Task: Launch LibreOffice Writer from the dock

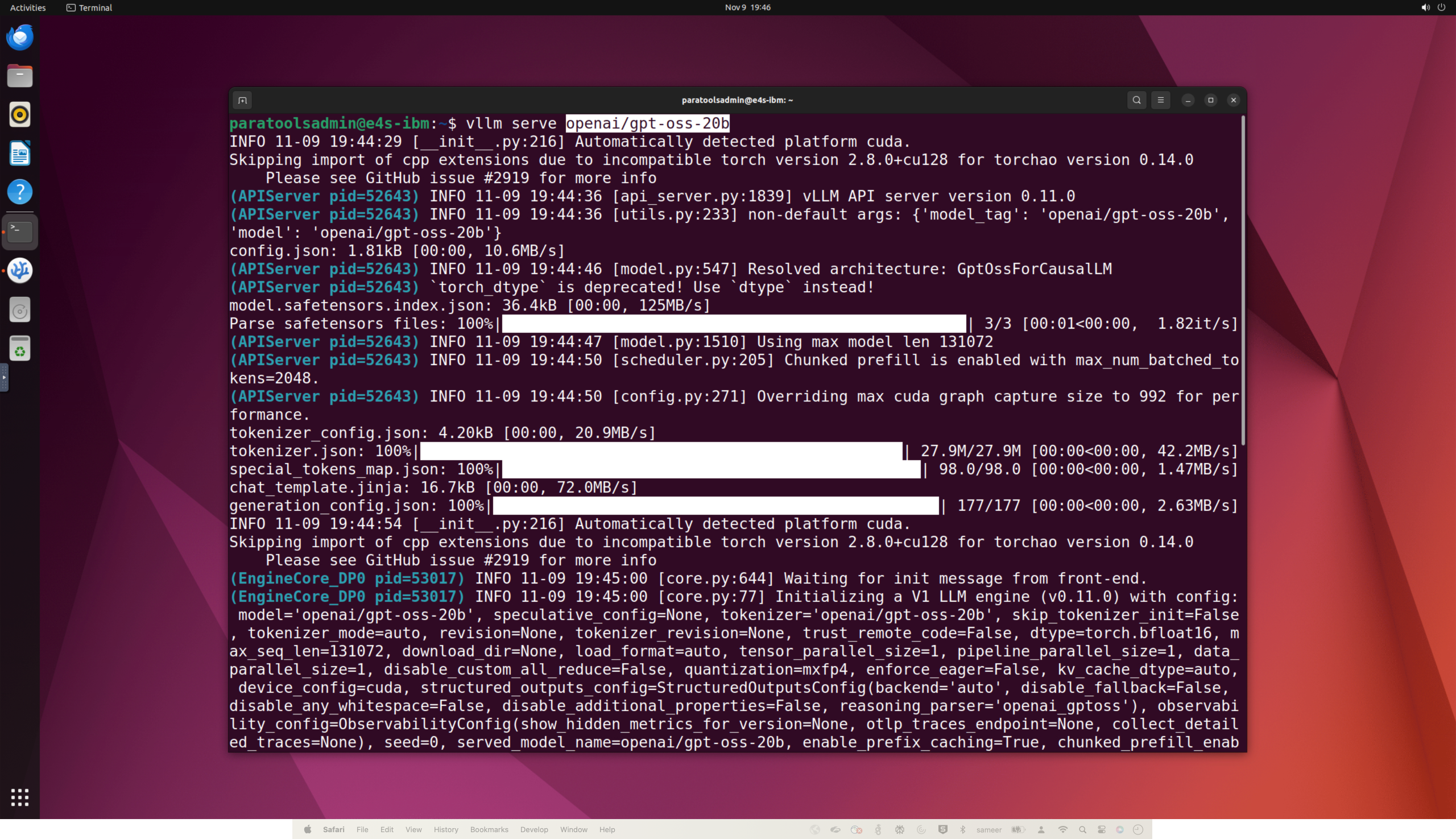Action: (x=20, y=153)
